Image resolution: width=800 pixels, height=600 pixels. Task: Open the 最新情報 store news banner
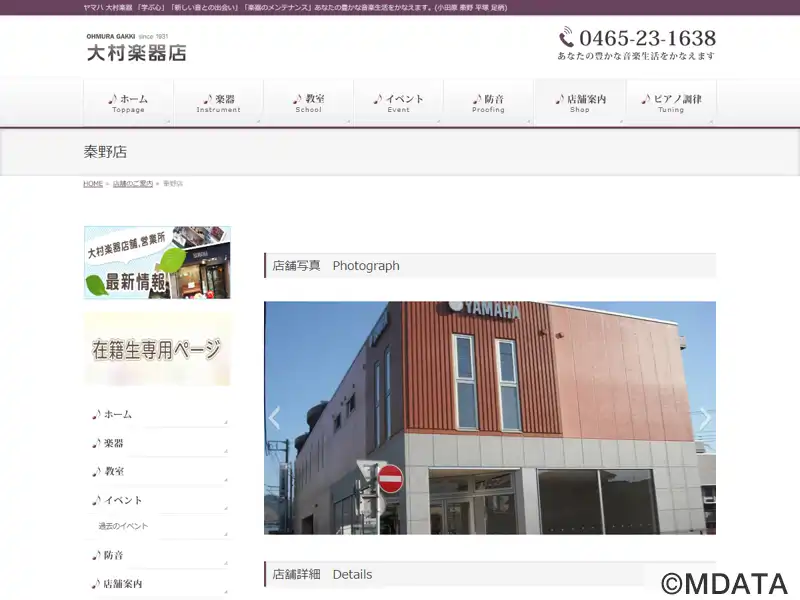[157, 262]
